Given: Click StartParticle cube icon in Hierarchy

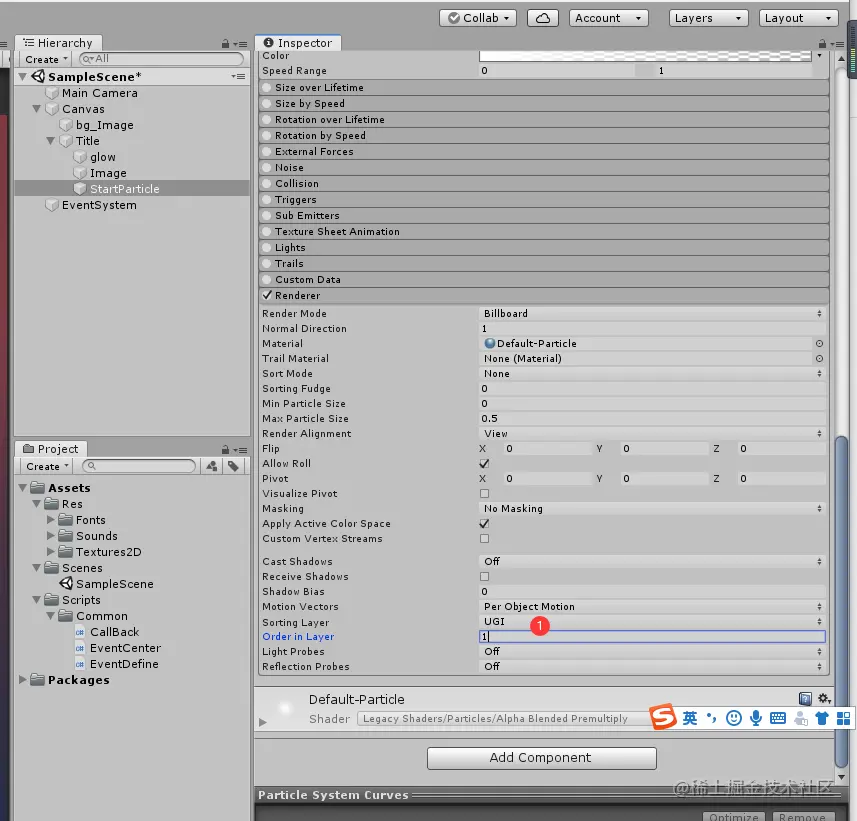Looking at the screenshot, I should 80,189.
